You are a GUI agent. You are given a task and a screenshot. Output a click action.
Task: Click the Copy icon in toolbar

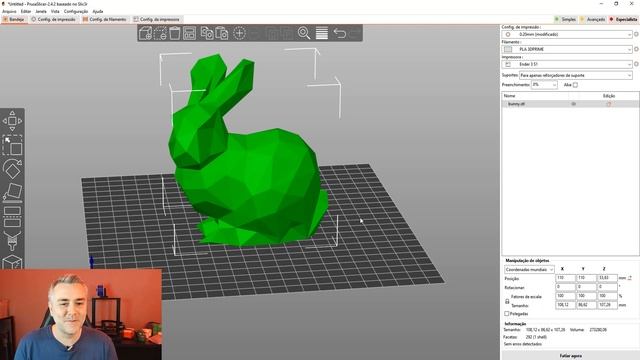pyautogui.click(x=207, y=33)
